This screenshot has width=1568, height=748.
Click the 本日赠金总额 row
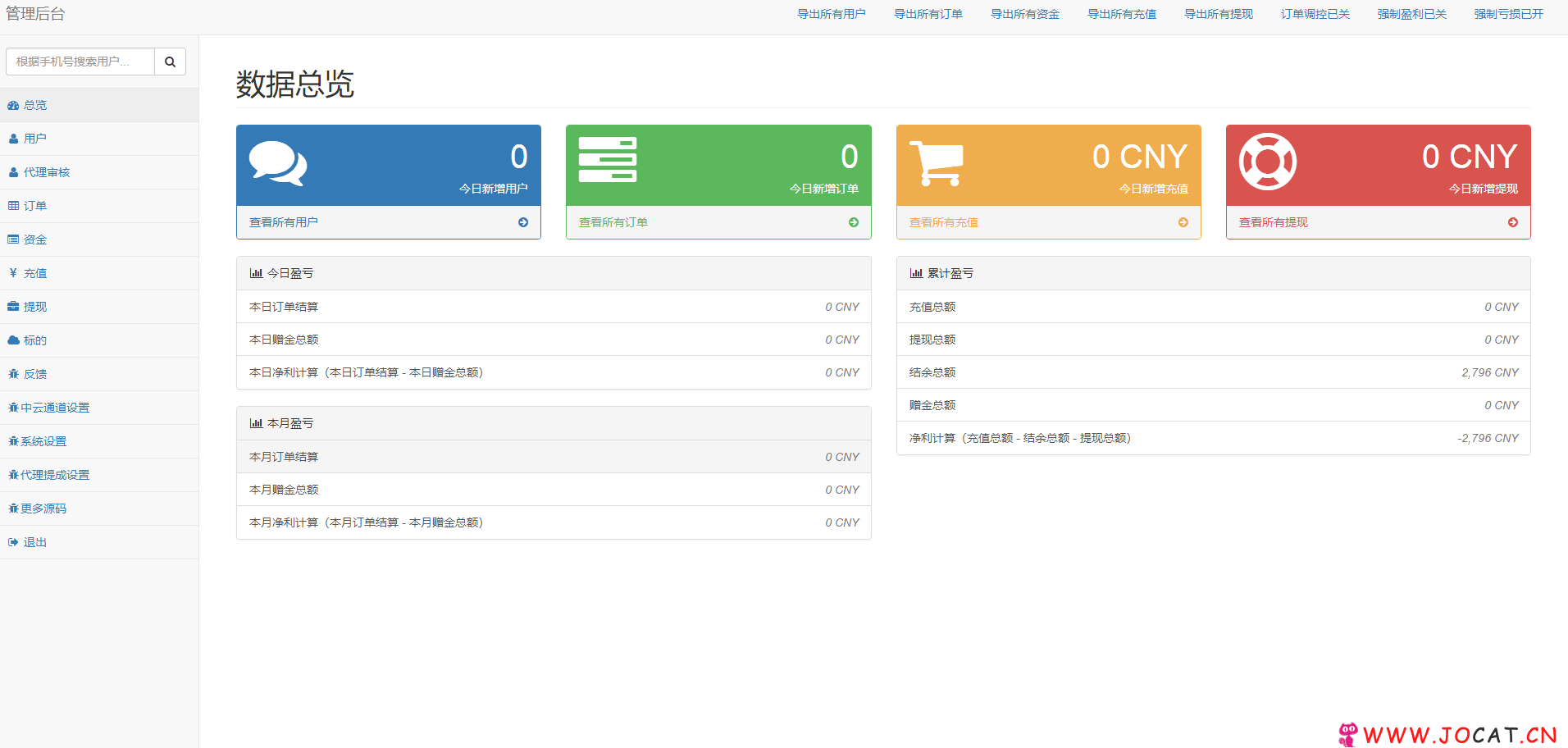554,340
